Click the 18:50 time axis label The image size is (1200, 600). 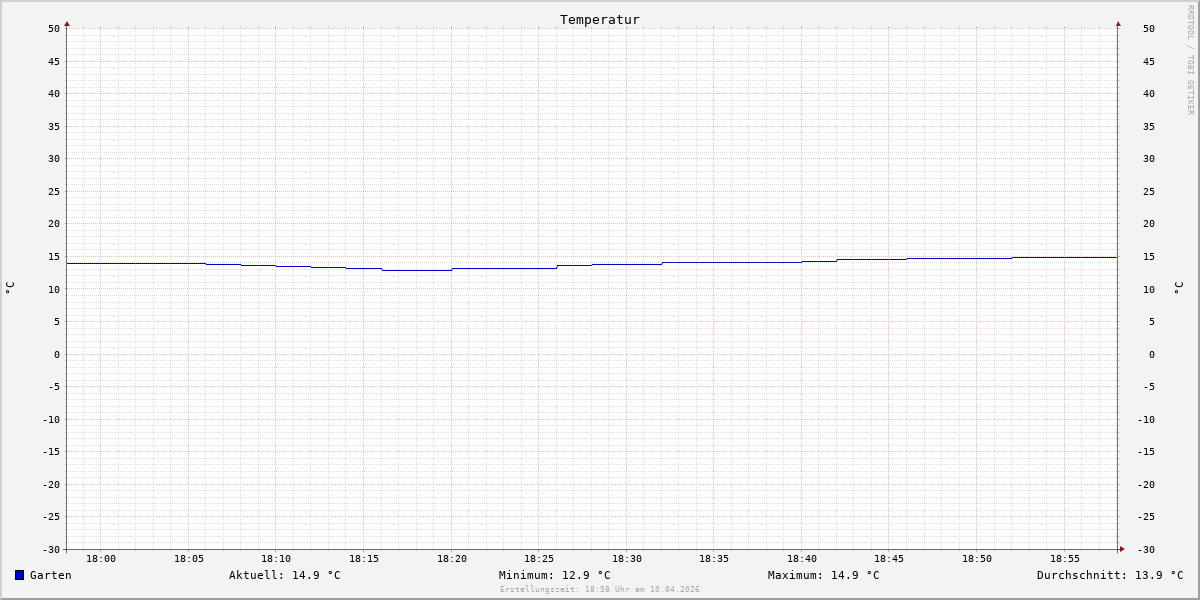(977, 559)
